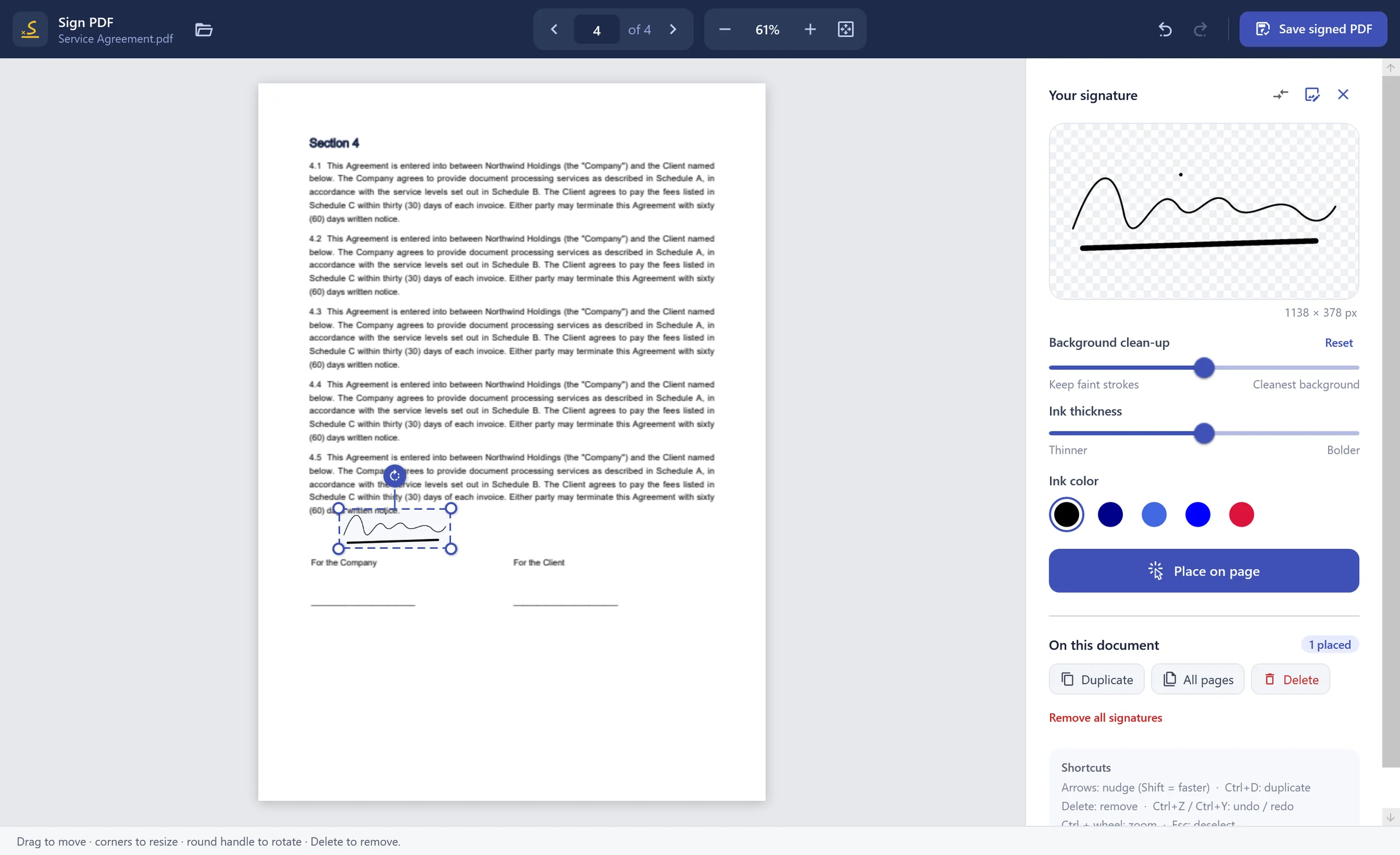Close the Your signature panel
Screen dimensions: 1400x855
(x=1343, y=94)
